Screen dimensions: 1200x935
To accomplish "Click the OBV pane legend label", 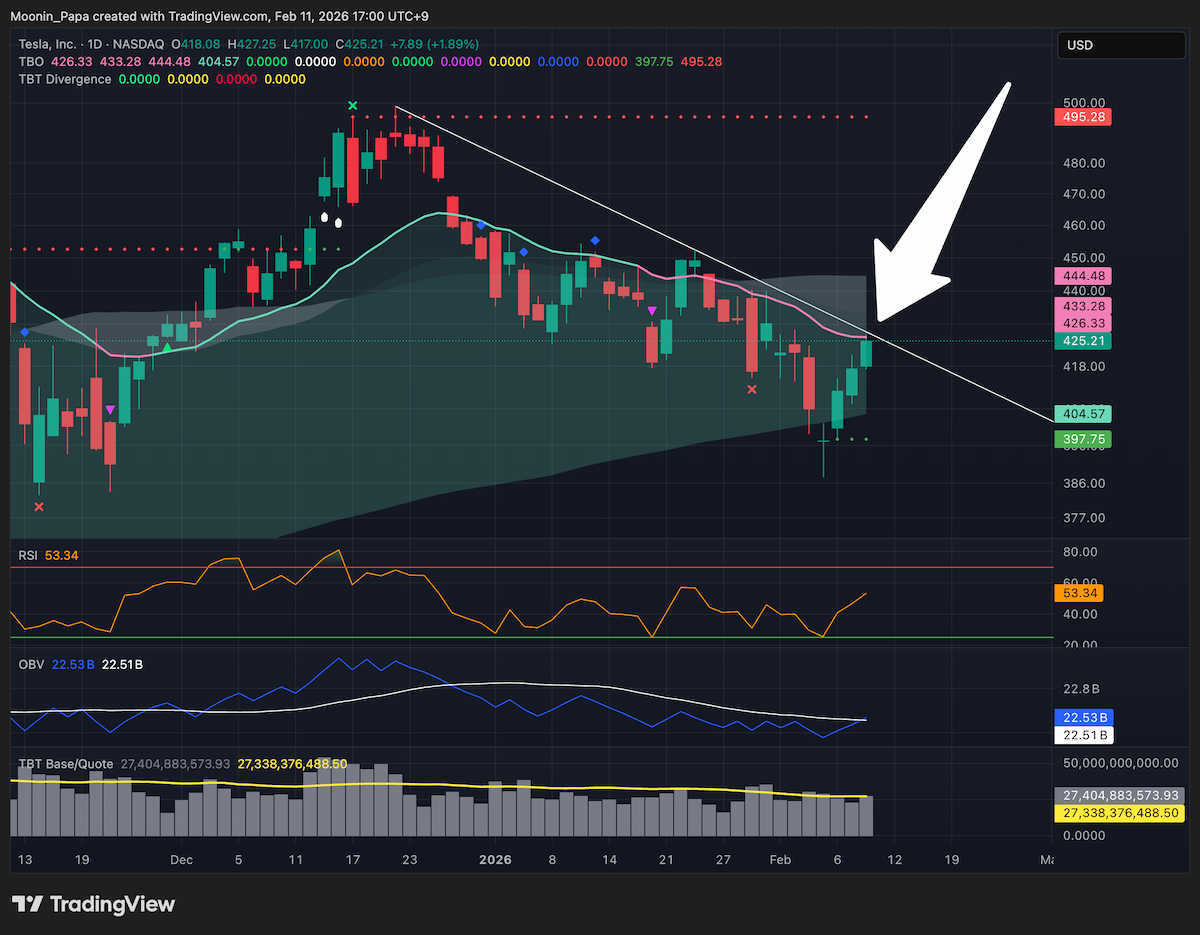I will [x=31, y=664].
